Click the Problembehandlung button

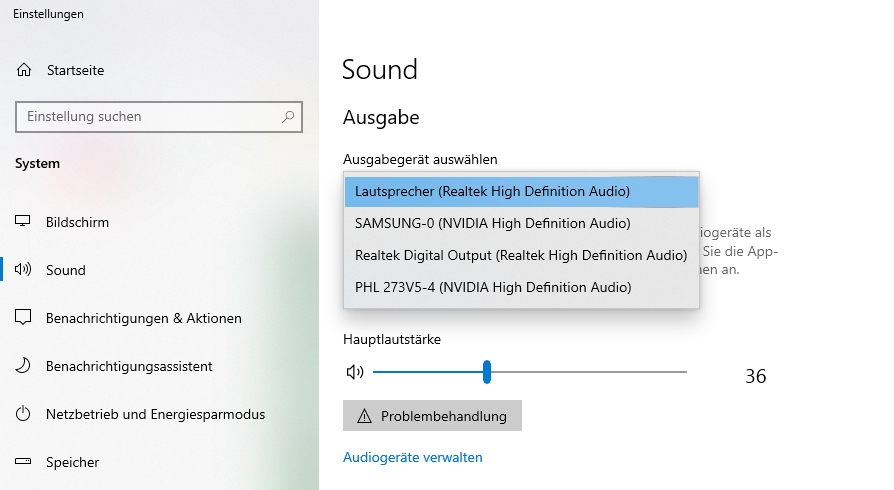[x=432, y=416]
